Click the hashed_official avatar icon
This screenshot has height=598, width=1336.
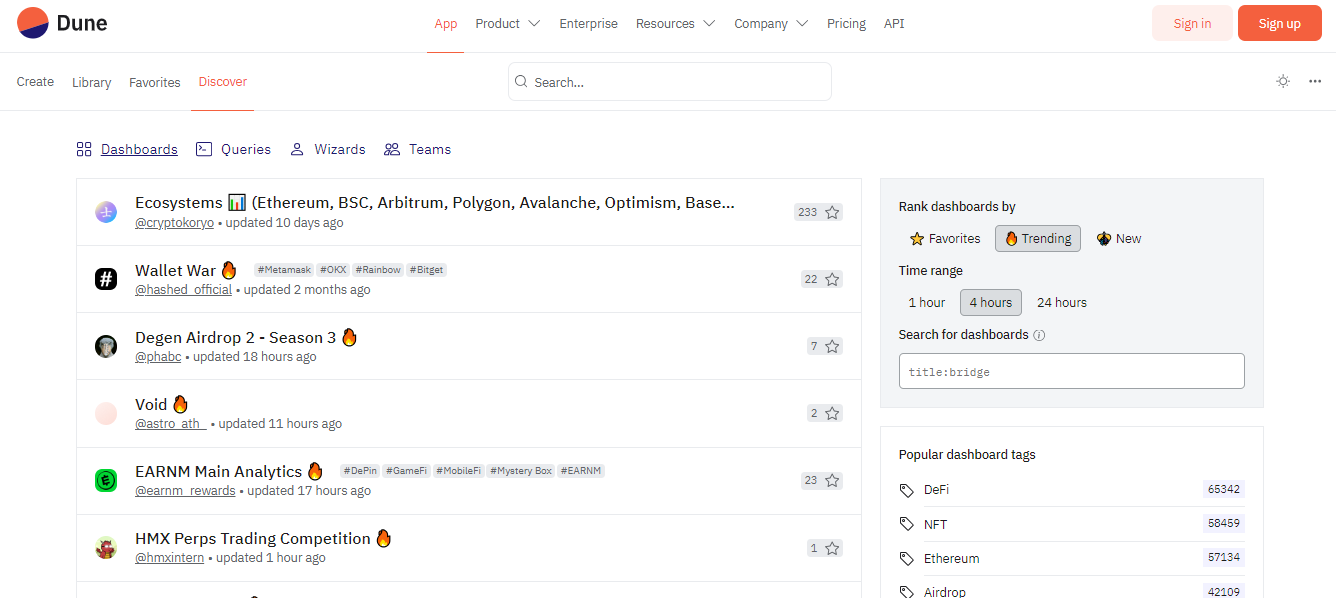(x=106, y=279)
